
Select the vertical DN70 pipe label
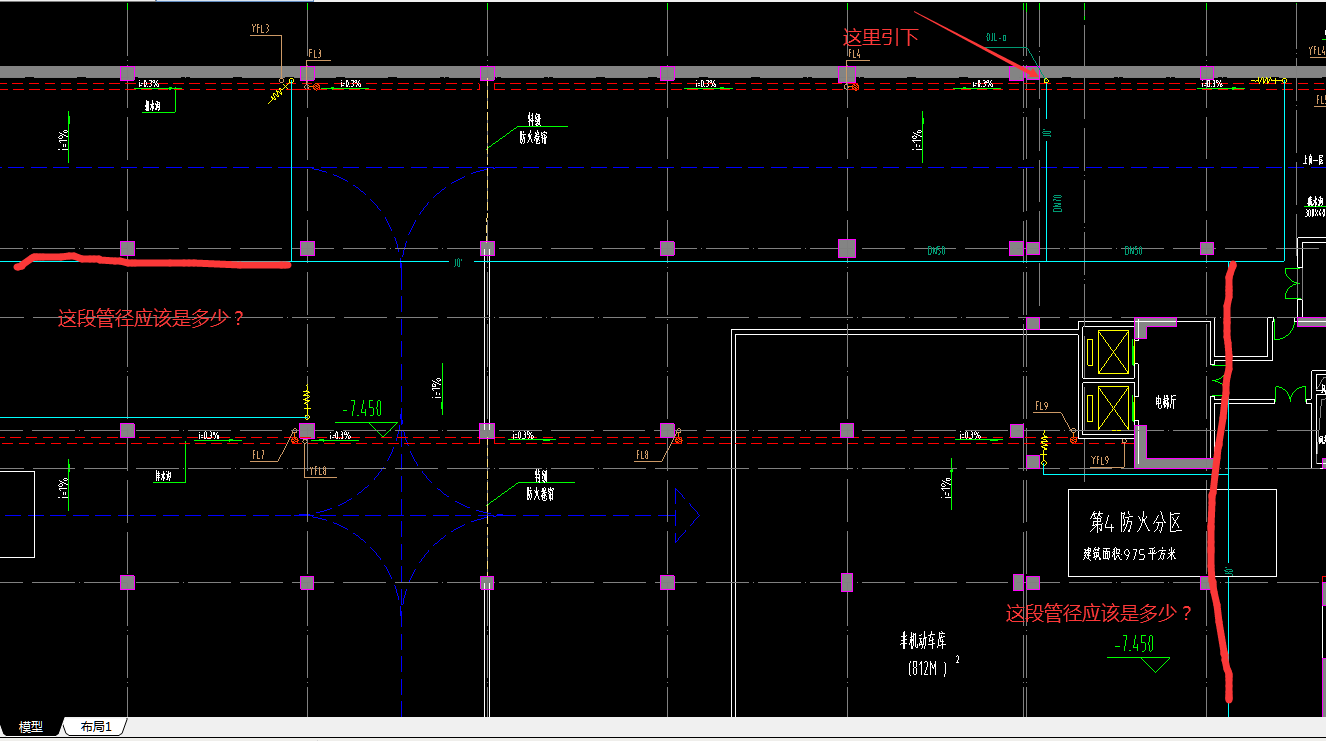[1057, 204]
